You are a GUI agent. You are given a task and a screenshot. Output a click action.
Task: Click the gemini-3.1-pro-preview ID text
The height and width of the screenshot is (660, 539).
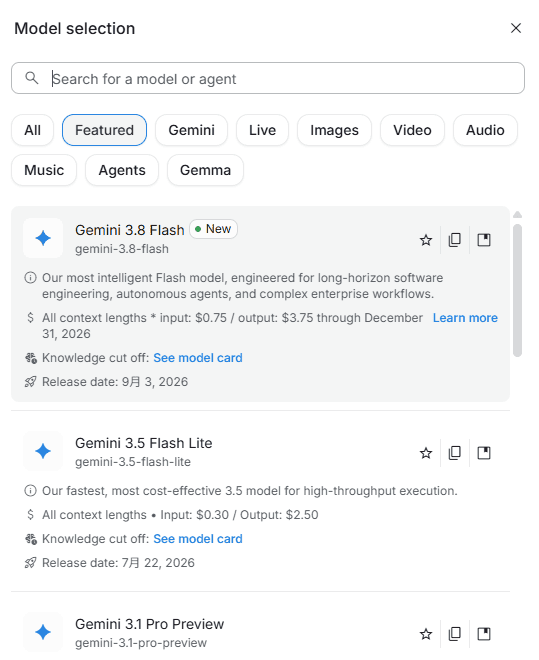(141, 643)
